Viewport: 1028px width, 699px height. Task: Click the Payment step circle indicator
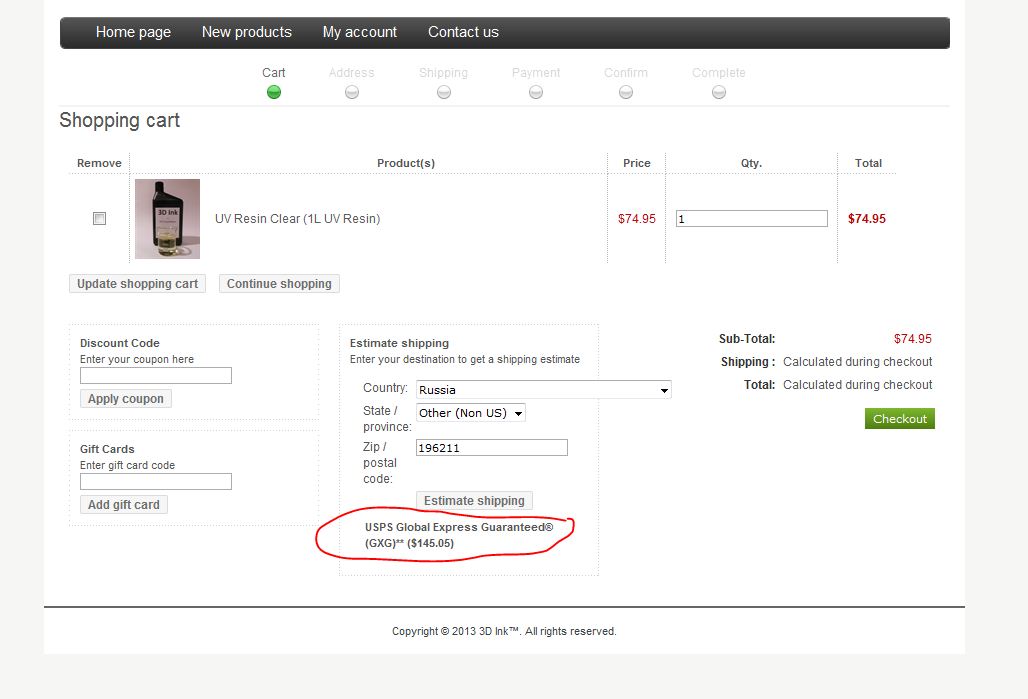tap(536, 92)
